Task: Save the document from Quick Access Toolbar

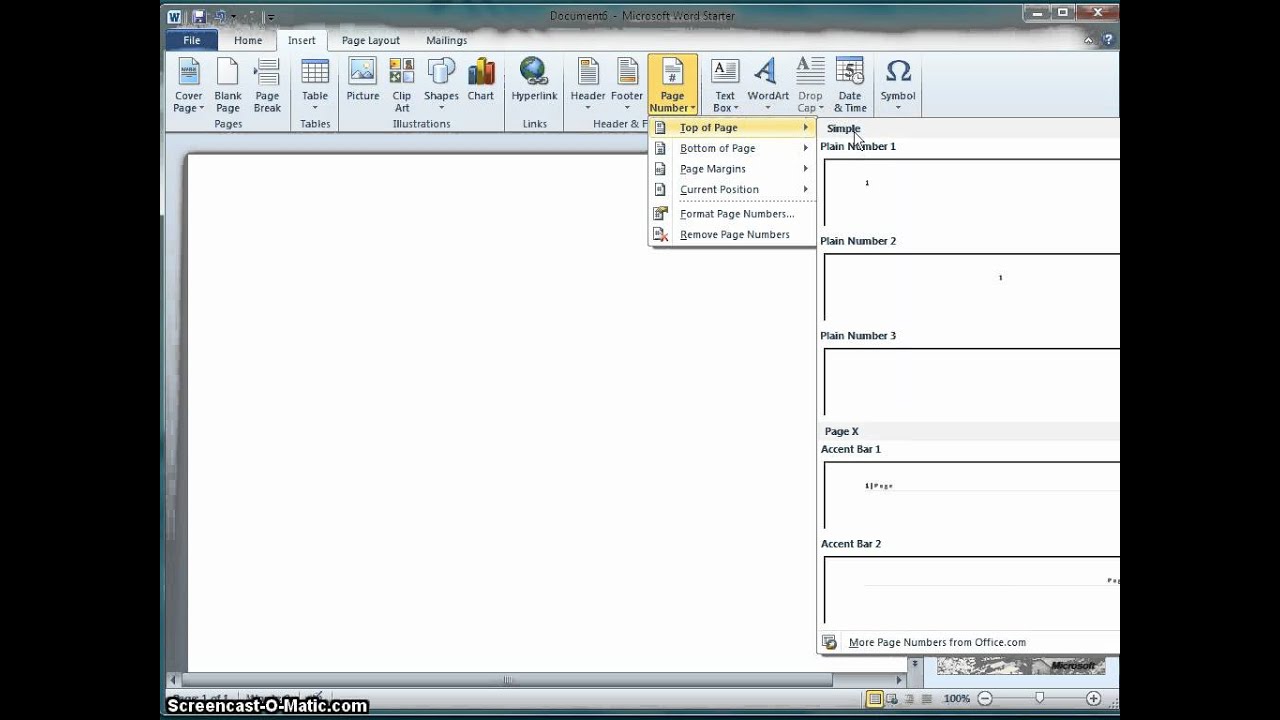Action: (199, 16)
